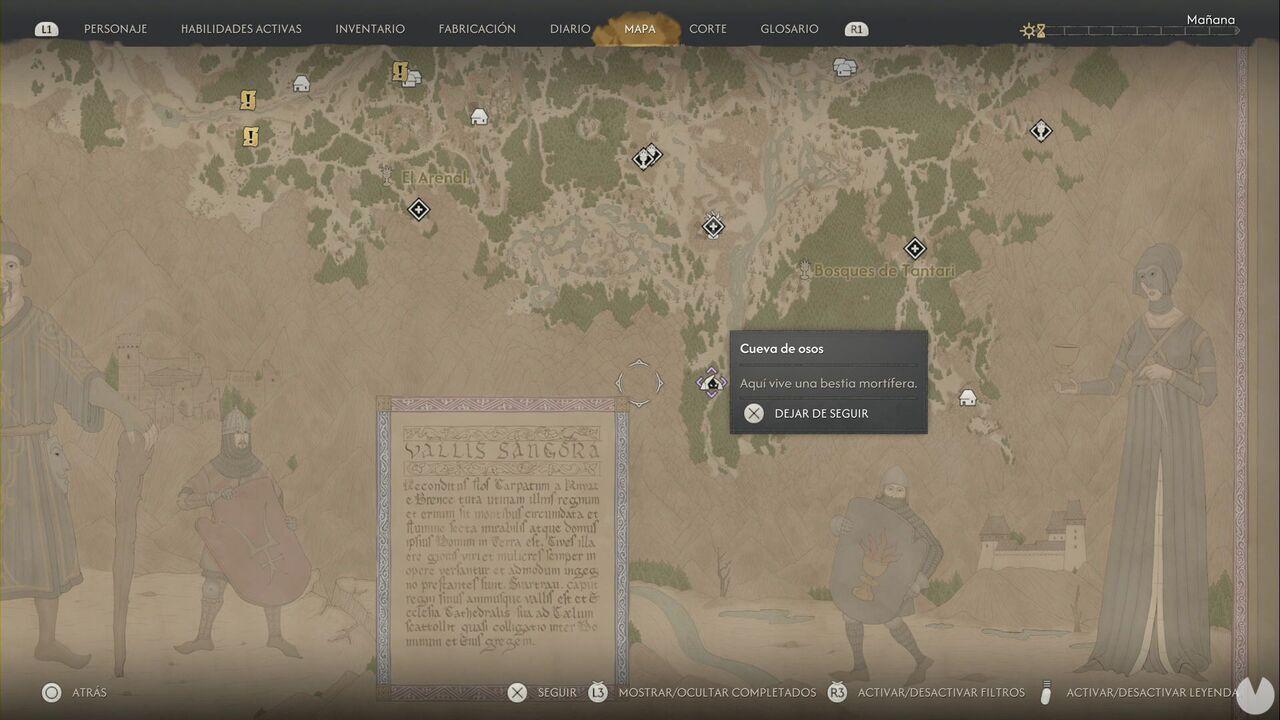Click the sun and hourglass time icon
Image resolution: width=1280 pixels, height=720 pixels.
[x=1032, y=31]
